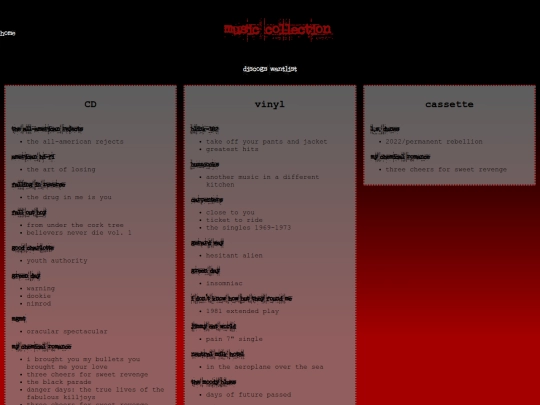Select album 'the drug in me is you'

pyautogui.click(x=69, y=197)
